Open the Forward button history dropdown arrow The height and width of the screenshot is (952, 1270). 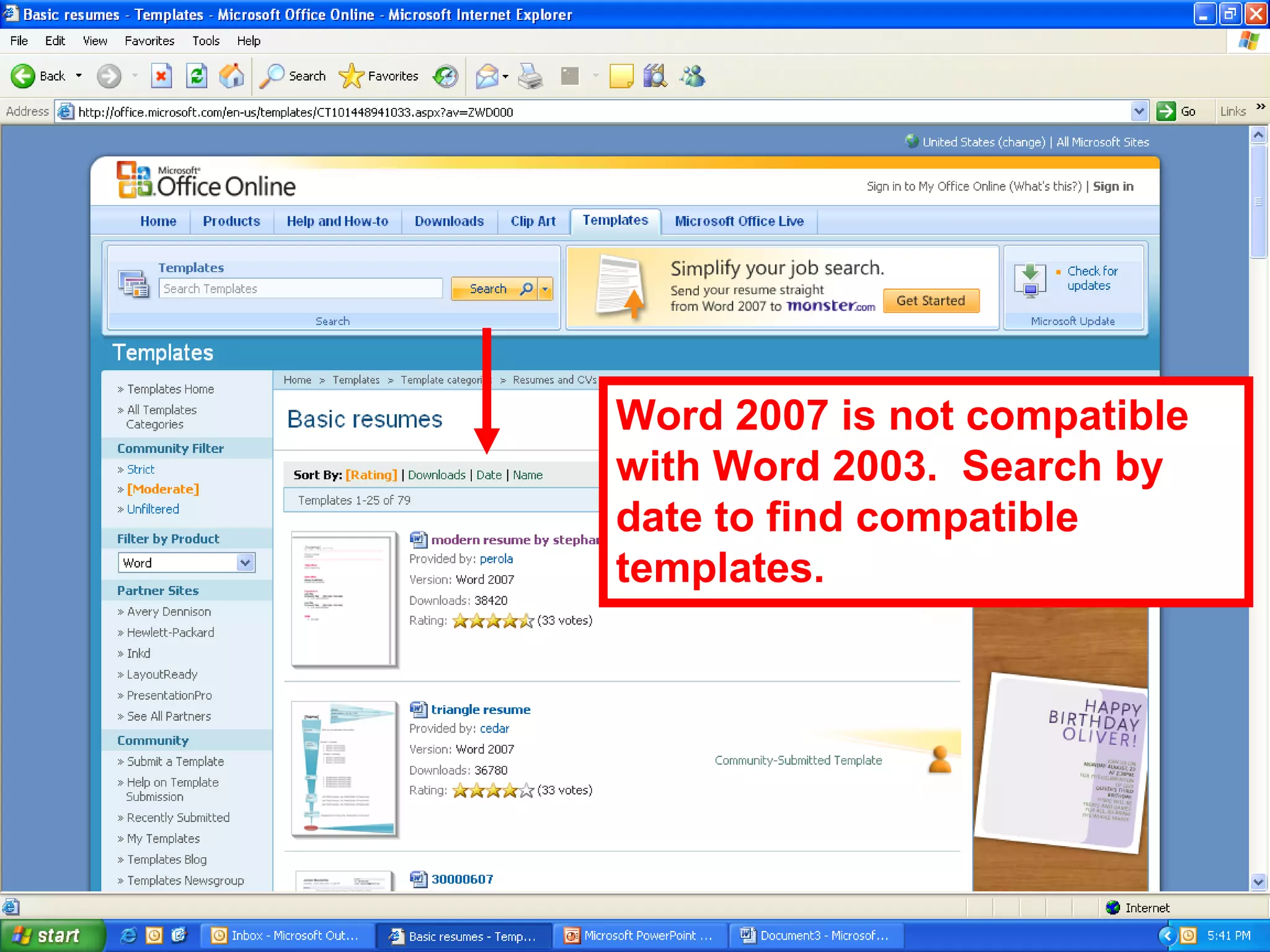click(x=135, y=76)
